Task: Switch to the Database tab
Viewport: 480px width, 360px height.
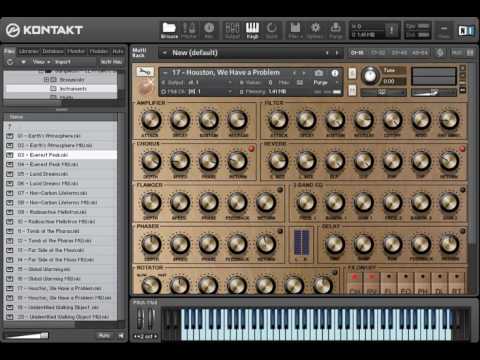Action: (x=53, y=51)
